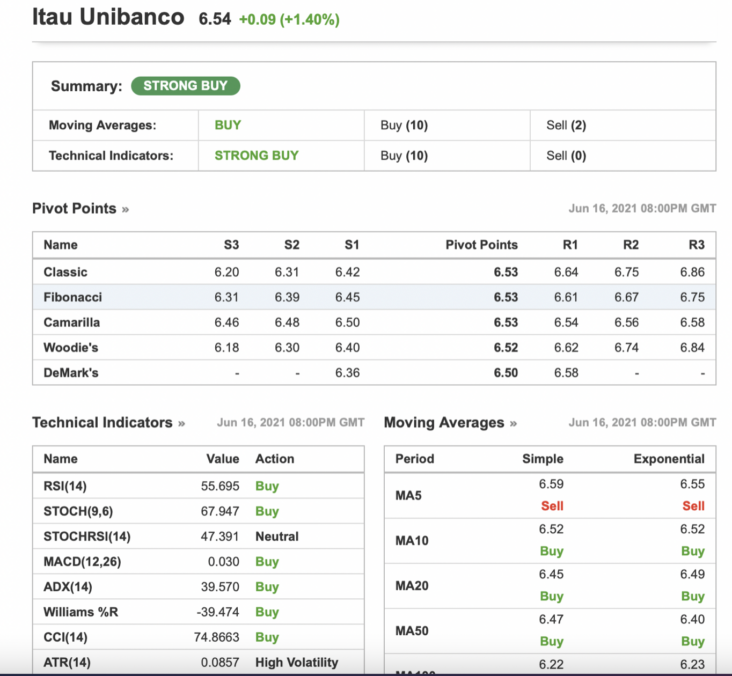Click the STOCHRSI(14) indicator name
Image resolution: width=732 pixels, height=676 pixels.
[87, 536]
